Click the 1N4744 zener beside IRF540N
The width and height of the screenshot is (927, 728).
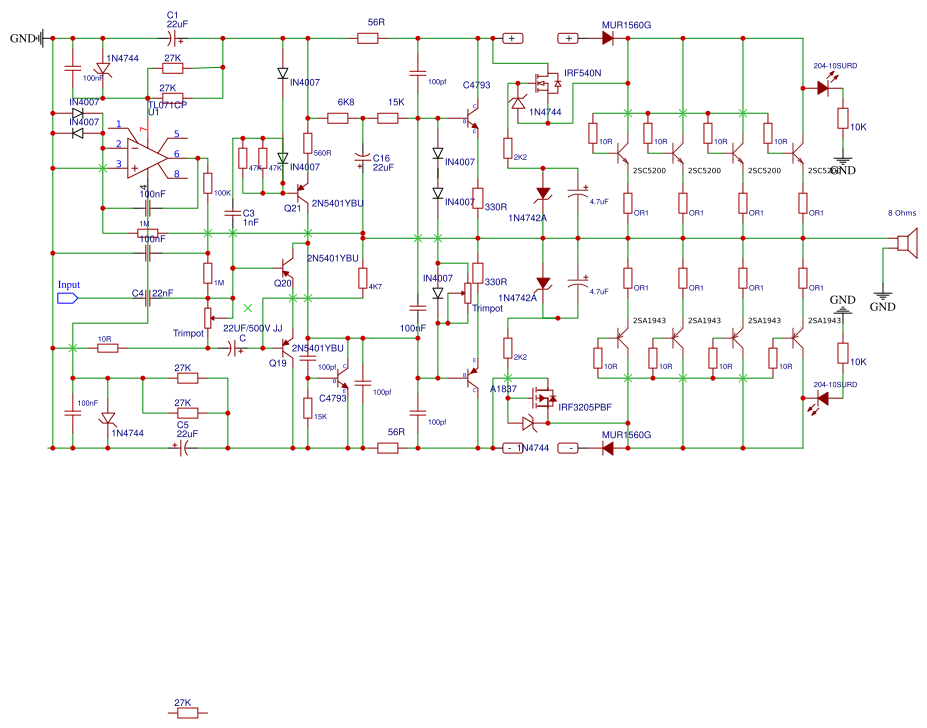(x=518, y=102)
